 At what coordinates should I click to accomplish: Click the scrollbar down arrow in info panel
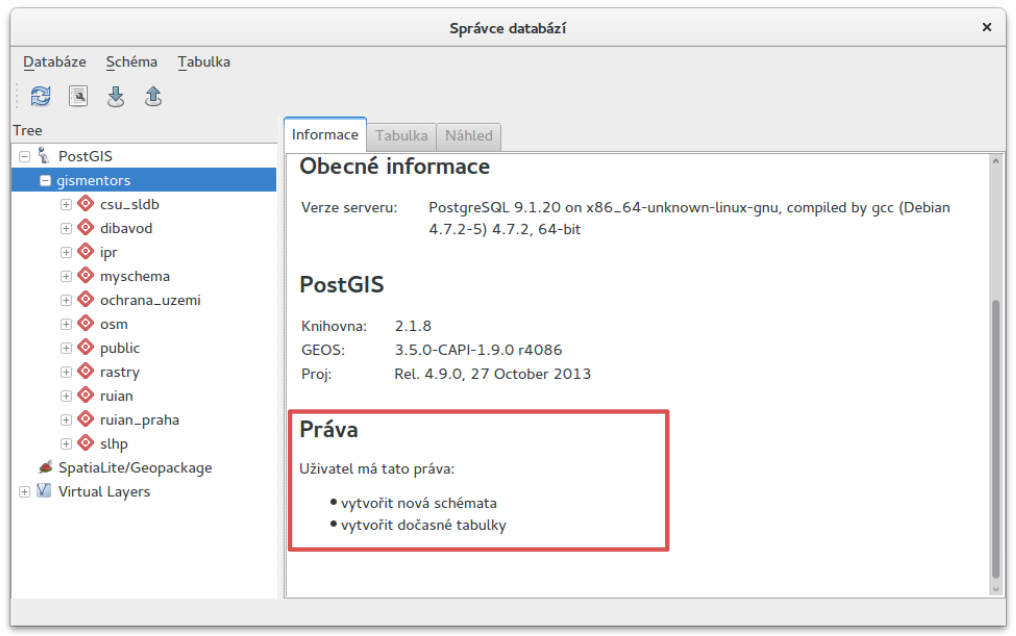(996, 589)
